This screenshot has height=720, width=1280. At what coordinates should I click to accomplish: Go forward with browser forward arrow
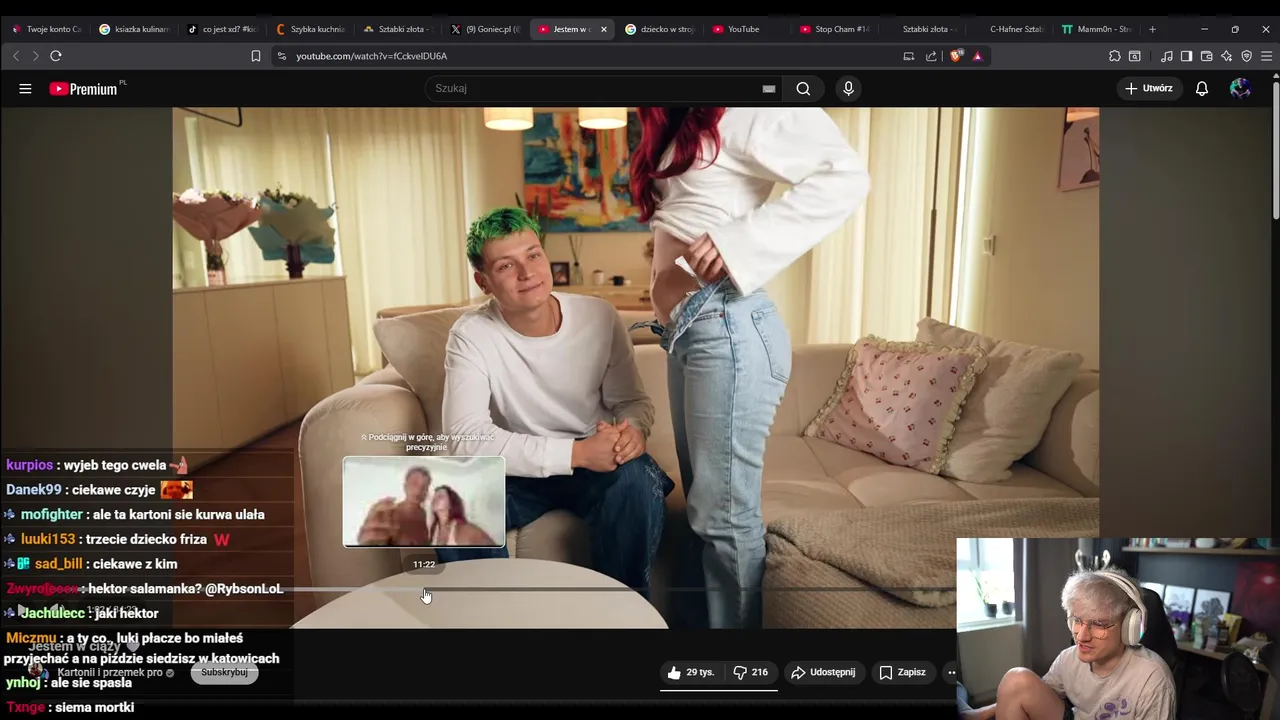[x=35, y=56]
